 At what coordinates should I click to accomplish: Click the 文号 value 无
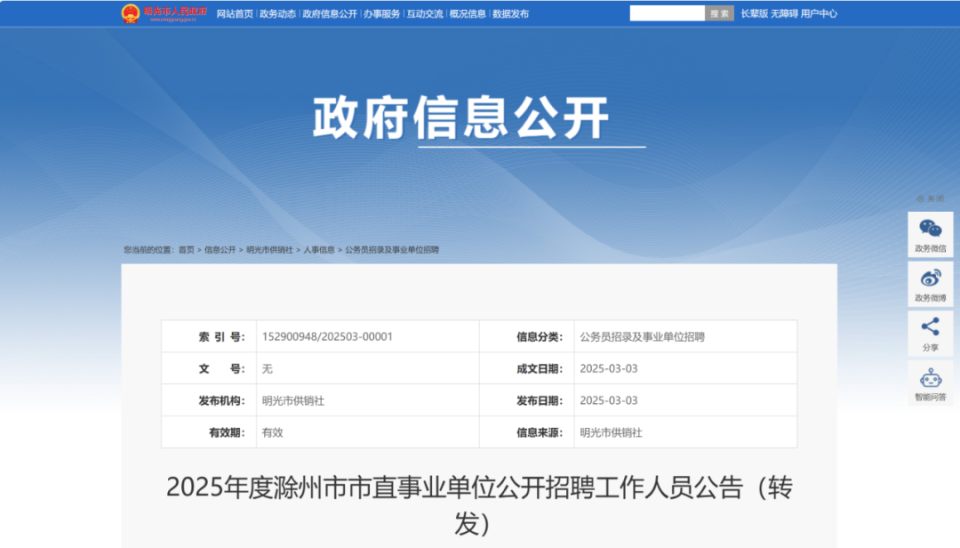click(x=267, y=369)
